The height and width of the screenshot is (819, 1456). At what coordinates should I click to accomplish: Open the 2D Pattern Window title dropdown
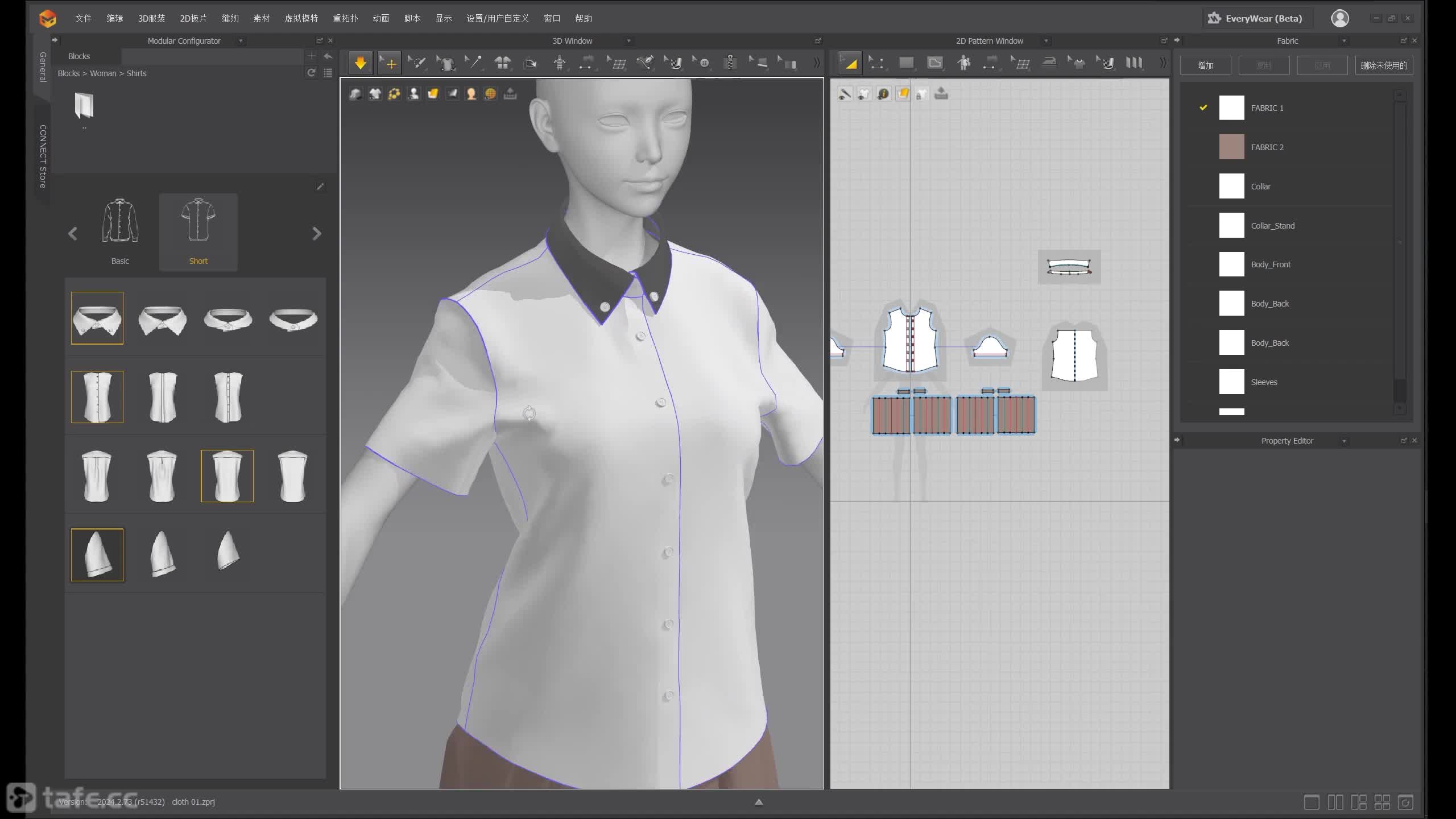tap(1046, 41)
